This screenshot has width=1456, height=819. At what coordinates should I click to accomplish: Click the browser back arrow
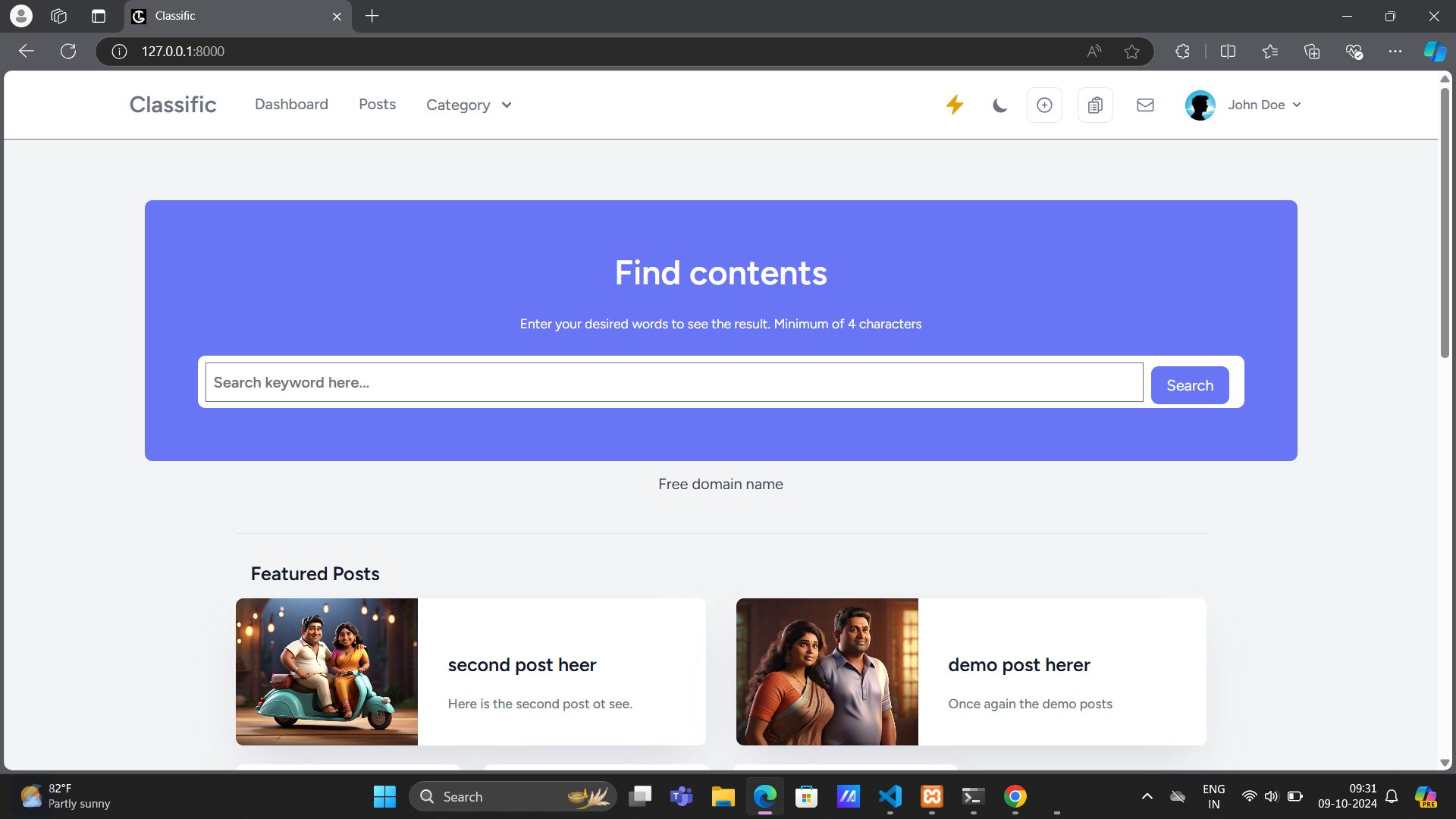pos(27,52)
